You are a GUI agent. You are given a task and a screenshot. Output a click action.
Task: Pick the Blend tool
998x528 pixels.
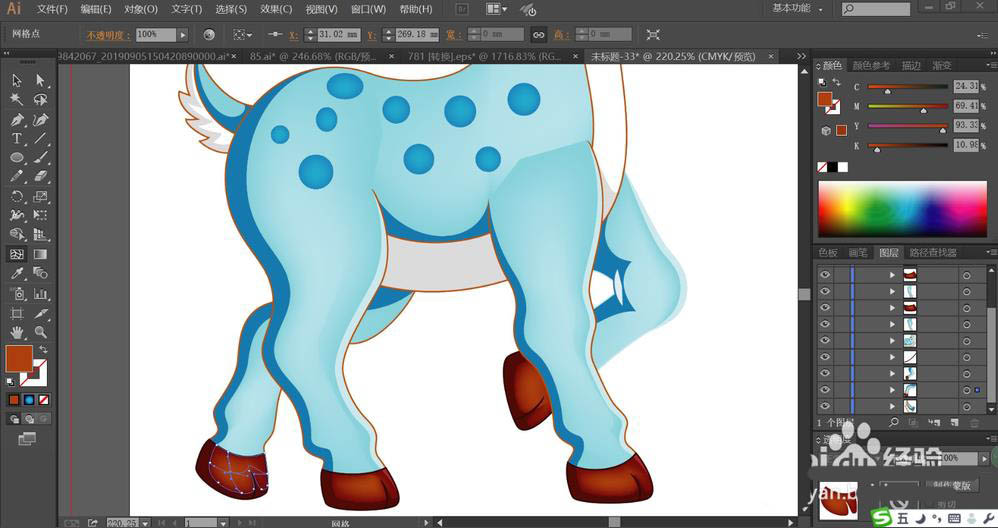40,274
